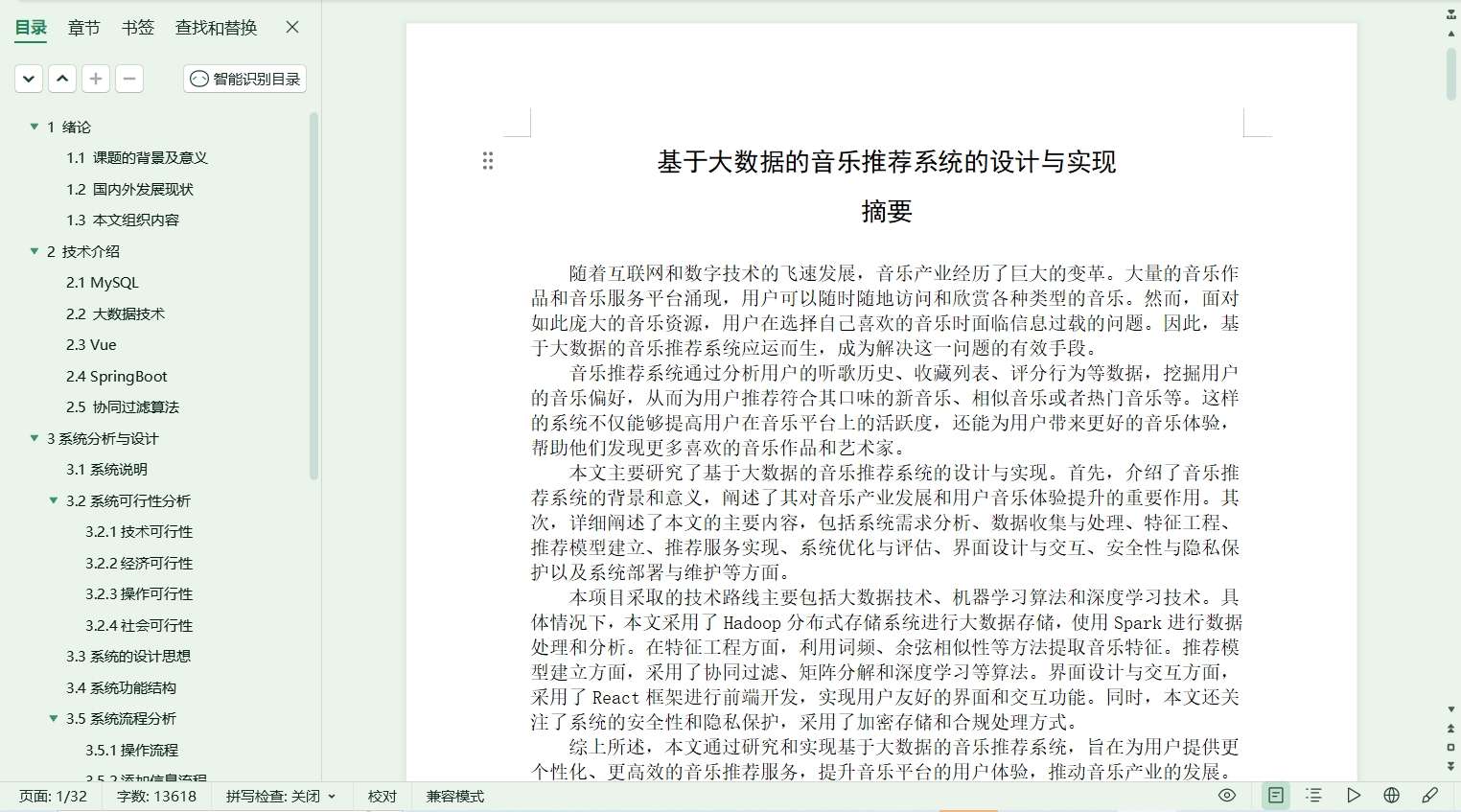Open the 查找和替换 tab
Viewport: 1461px width, 812px height.
(x=217, y=28)
